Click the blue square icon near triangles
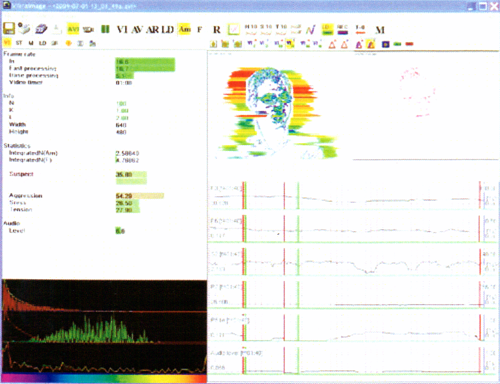Image resolution: width=500 pixels, height=384 pixels. click(x=386, y=44)
